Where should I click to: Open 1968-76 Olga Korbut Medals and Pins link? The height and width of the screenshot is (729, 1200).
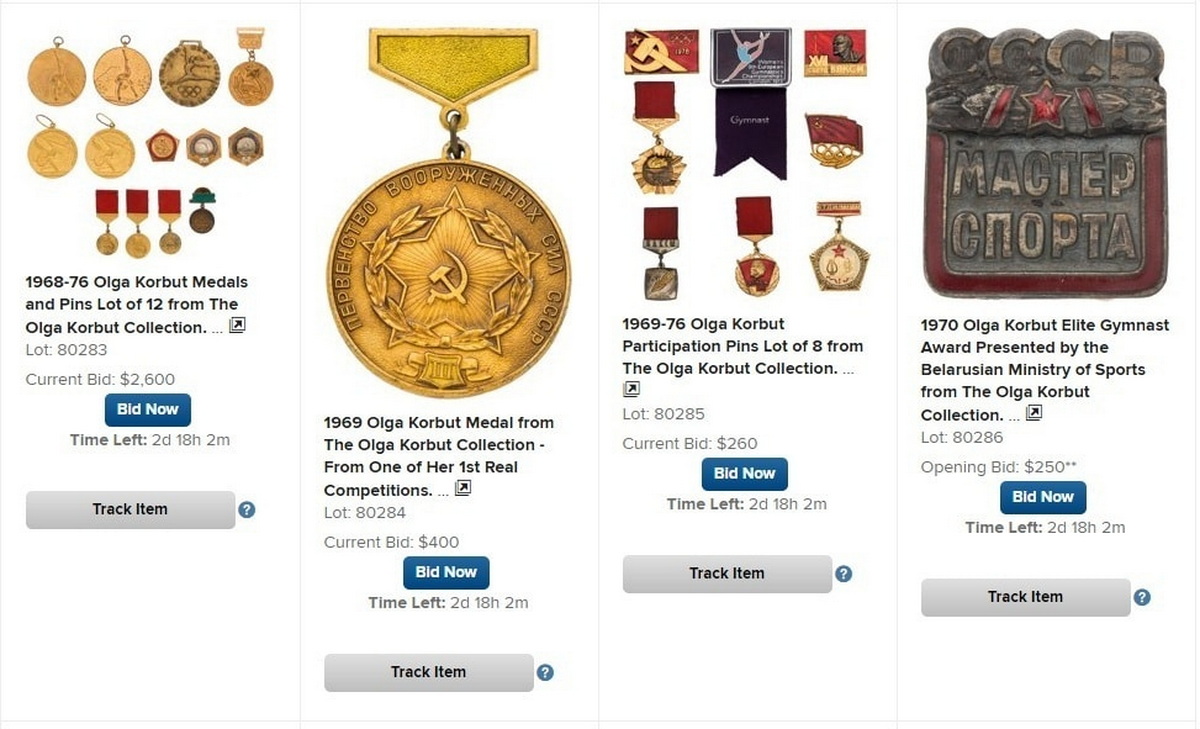click(136, 304)
